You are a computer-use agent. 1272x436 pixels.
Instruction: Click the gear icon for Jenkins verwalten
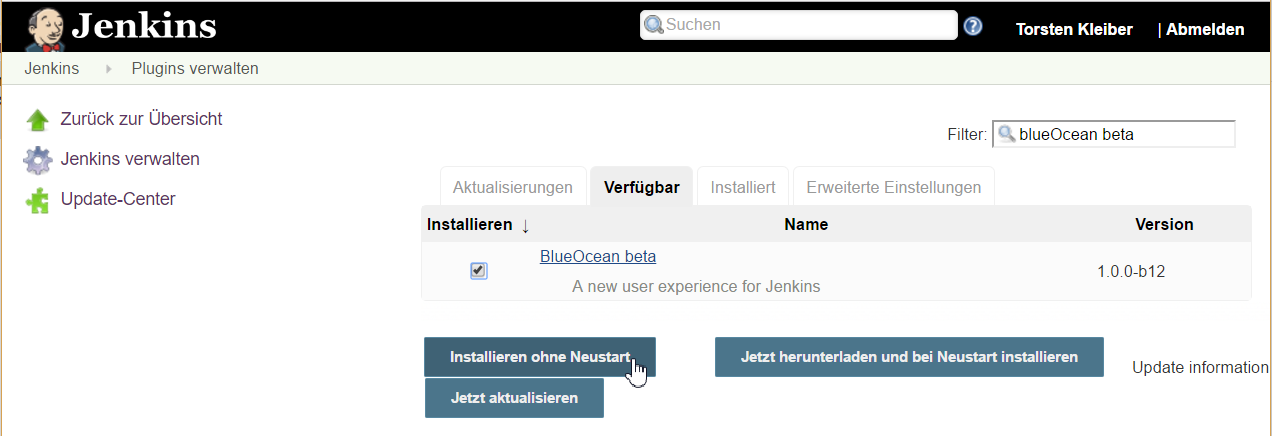point(37,160)
